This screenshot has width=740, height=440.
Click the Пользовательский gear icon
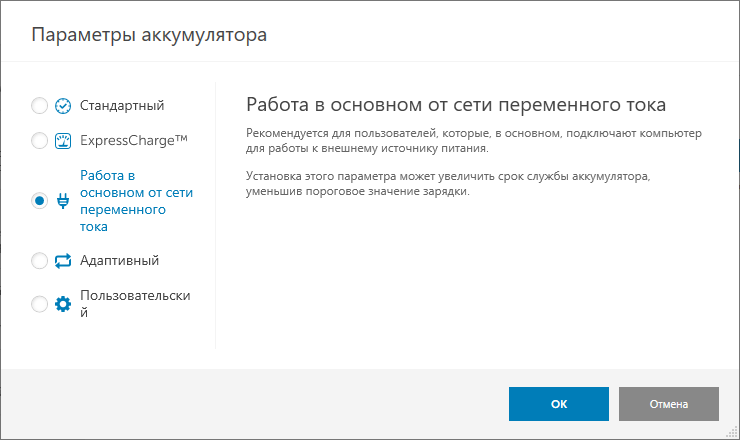[63, 304]
